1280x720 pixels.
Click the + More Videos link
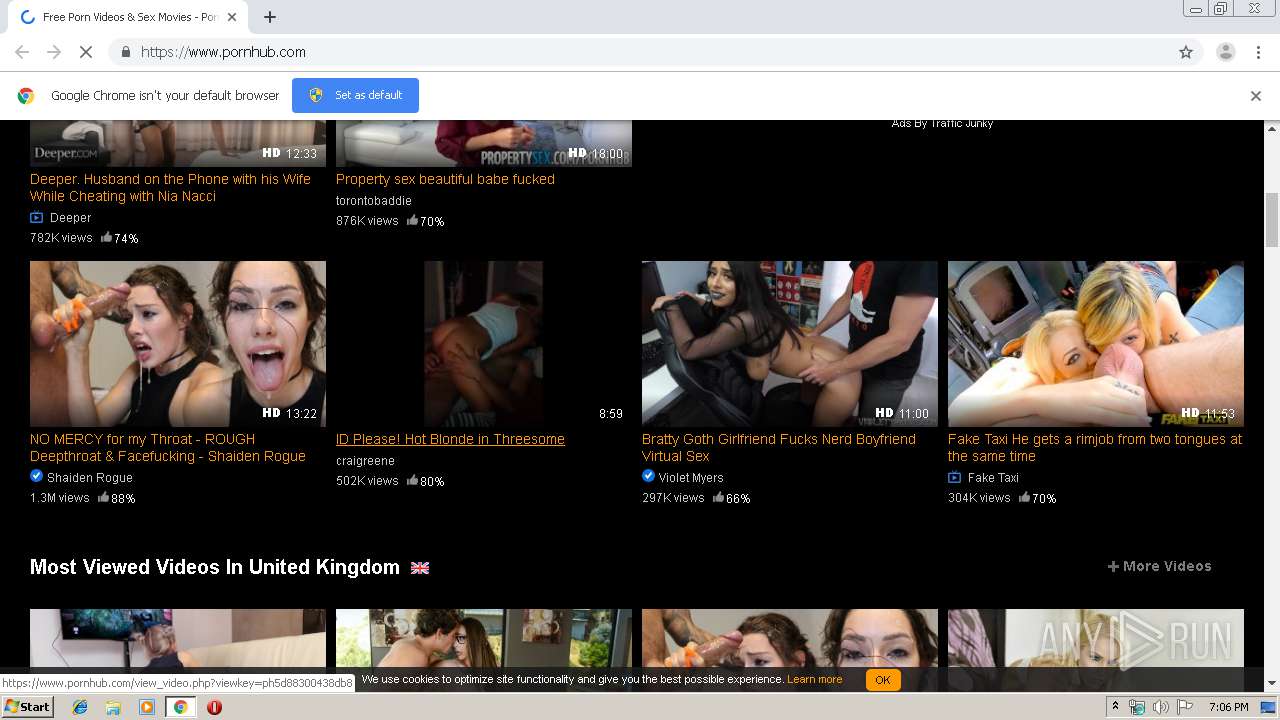tap(1159, 566)
